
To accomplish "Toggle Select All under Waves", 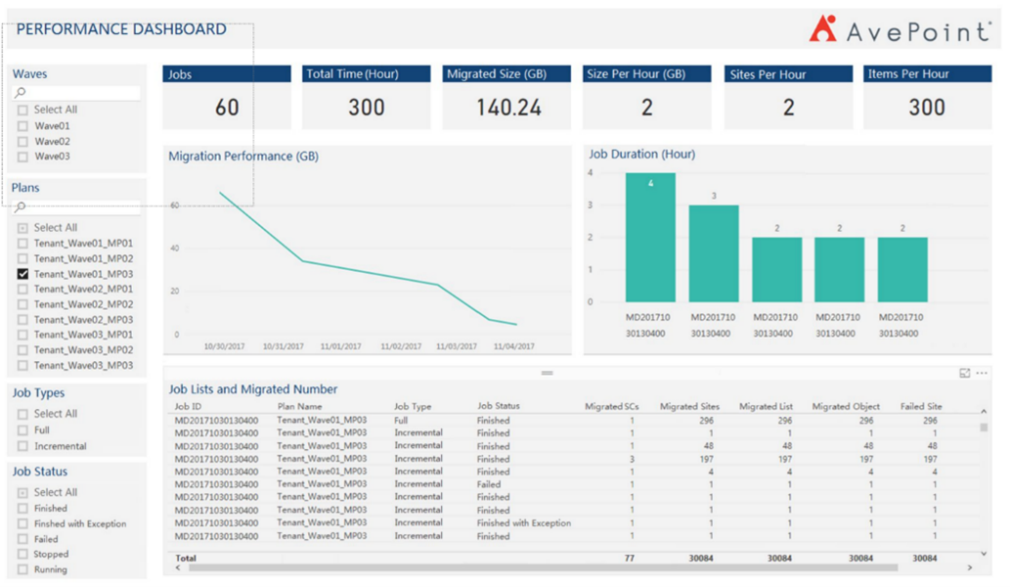I will (x=23, y=110).
